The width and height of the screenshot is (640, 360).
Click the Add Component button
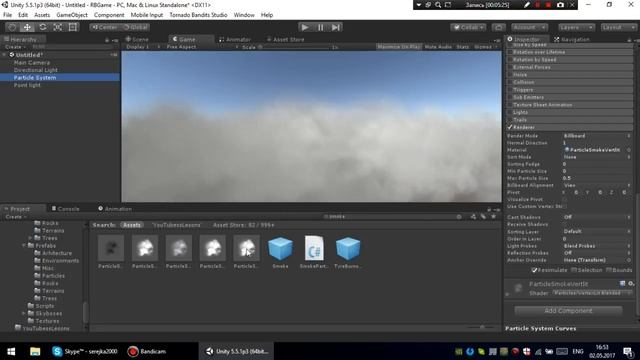click(x=568, y=311)
